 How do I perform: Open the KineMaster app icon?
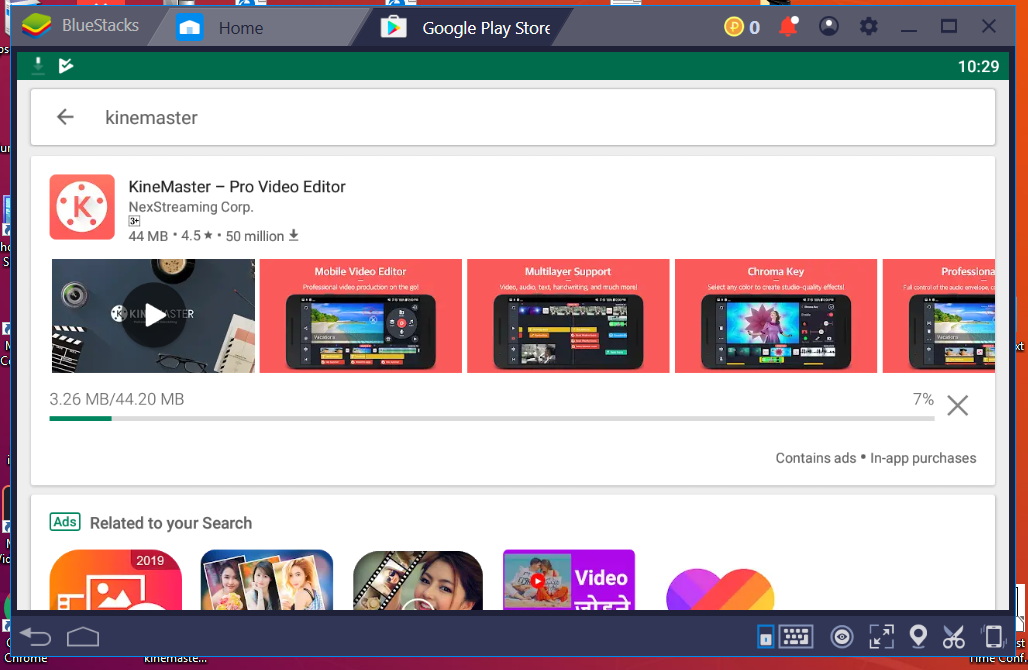[82, 207]
